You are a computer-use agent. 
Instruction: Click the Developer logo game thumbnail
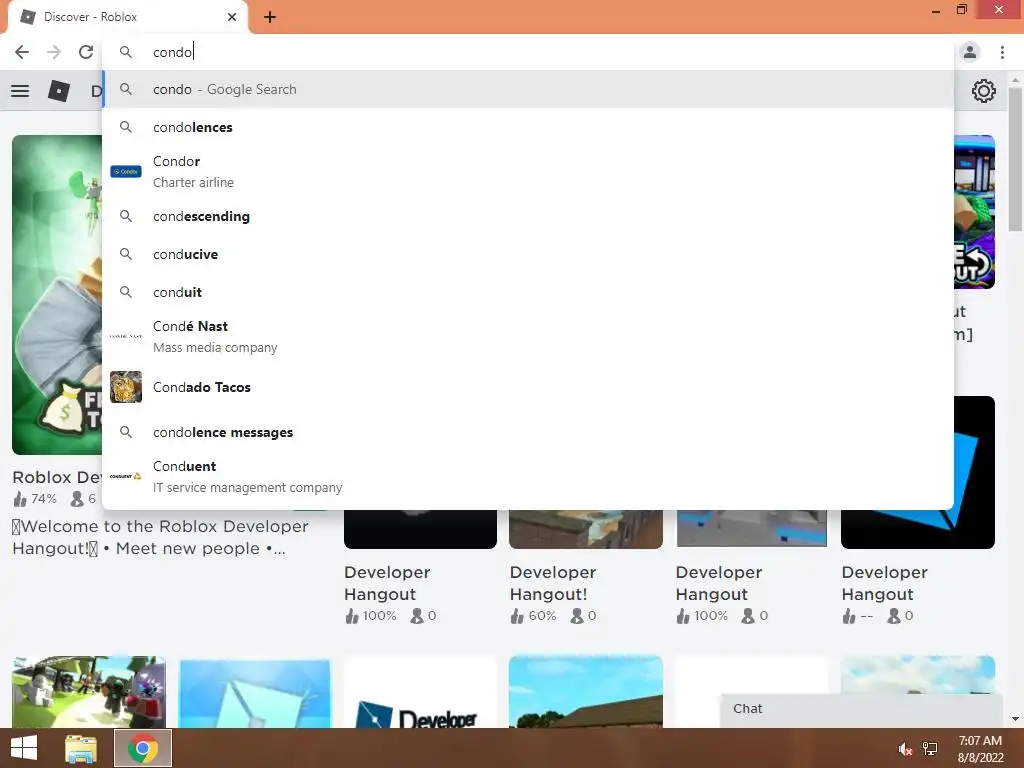point(420,692)
